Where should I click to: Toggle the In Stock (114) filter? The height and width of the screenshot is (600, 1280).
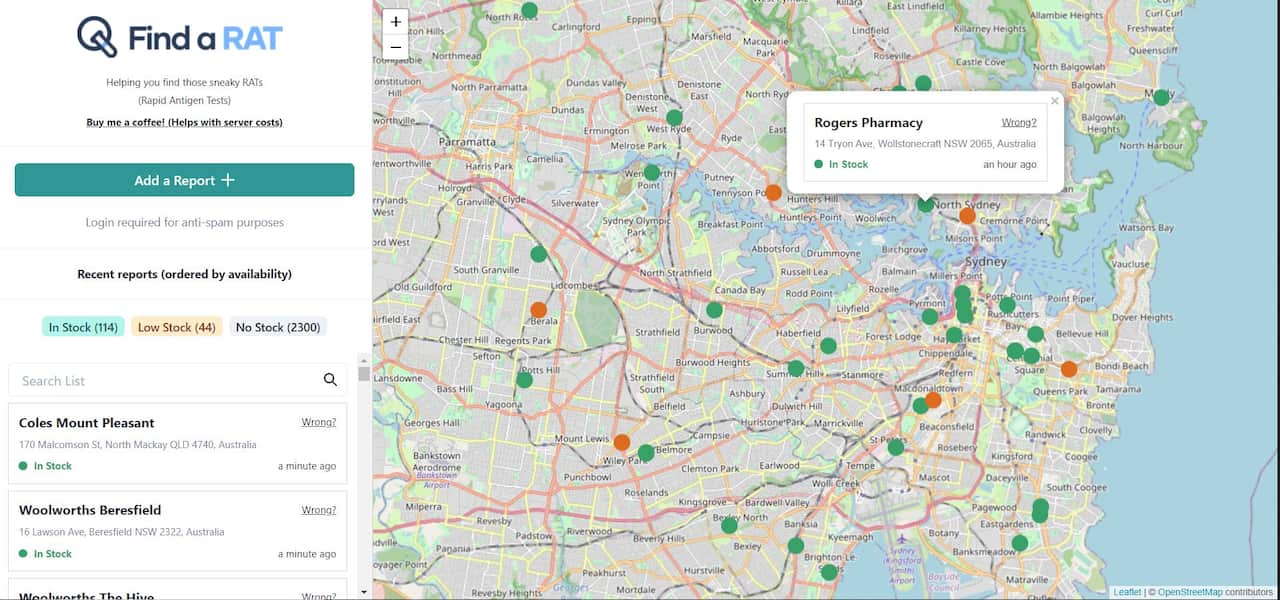point(82,327)
